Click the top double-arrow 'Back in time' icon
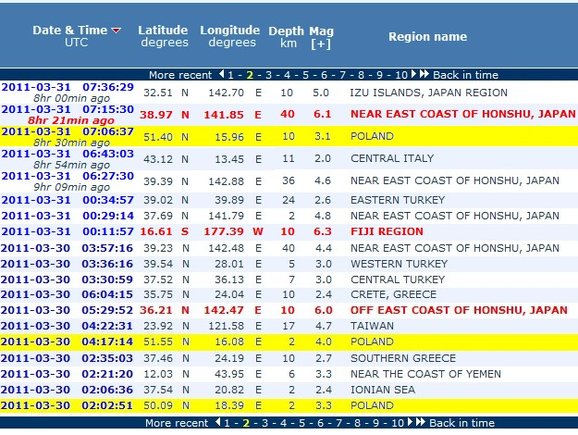The image size is (578, 435). coord(424,74)
